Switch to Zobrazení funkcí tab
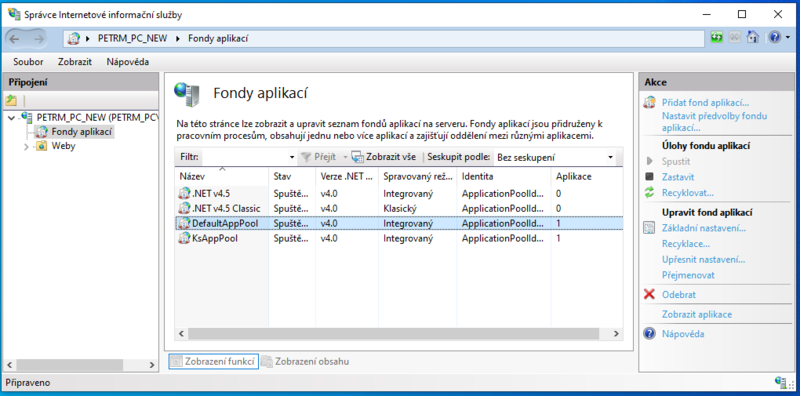 tap(213, 361)
